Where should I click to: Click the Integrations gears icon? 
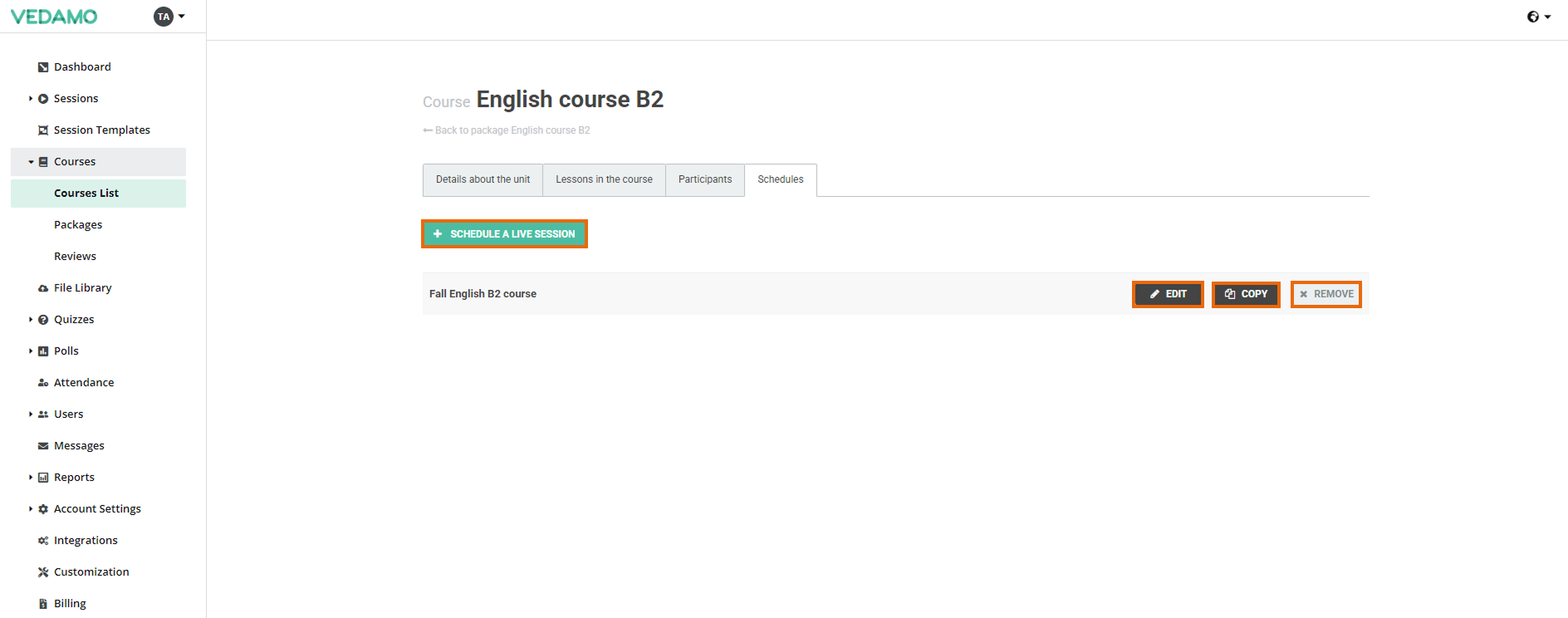[x=43, y=541]
